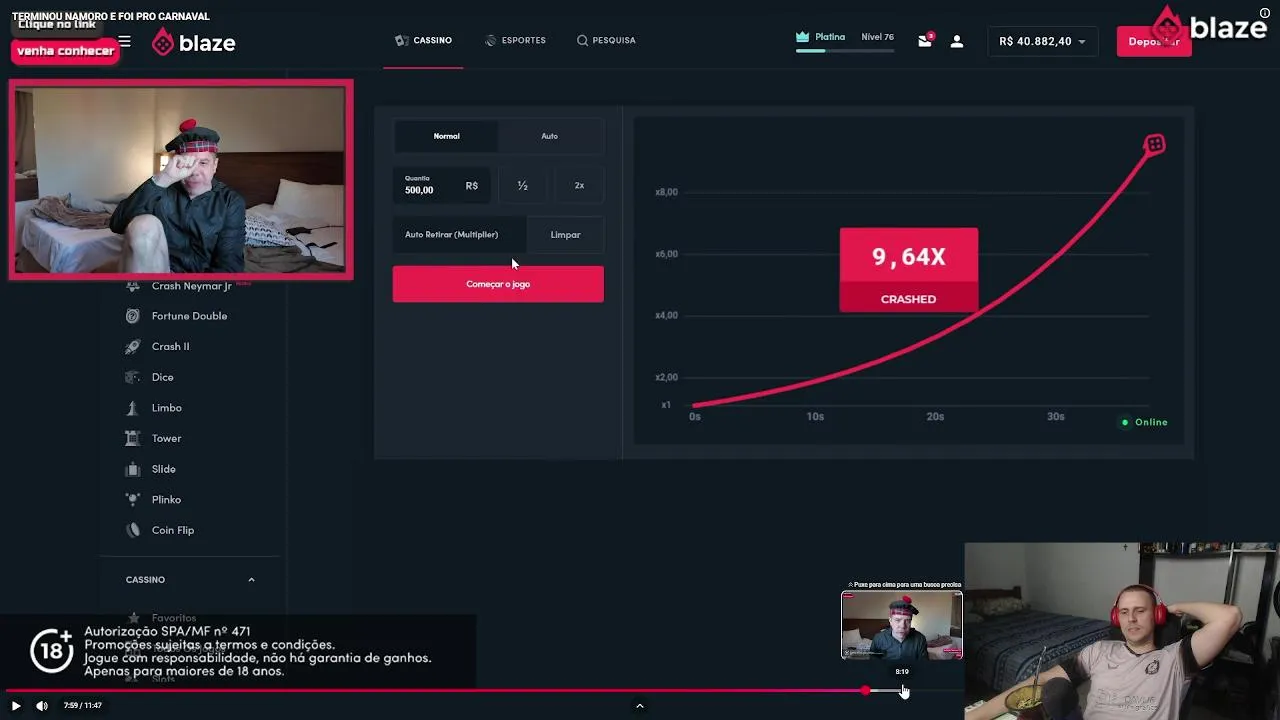Click the 7:59 / 11:47 time display
Screen dimensions: 1280x720
click(83, 706)
